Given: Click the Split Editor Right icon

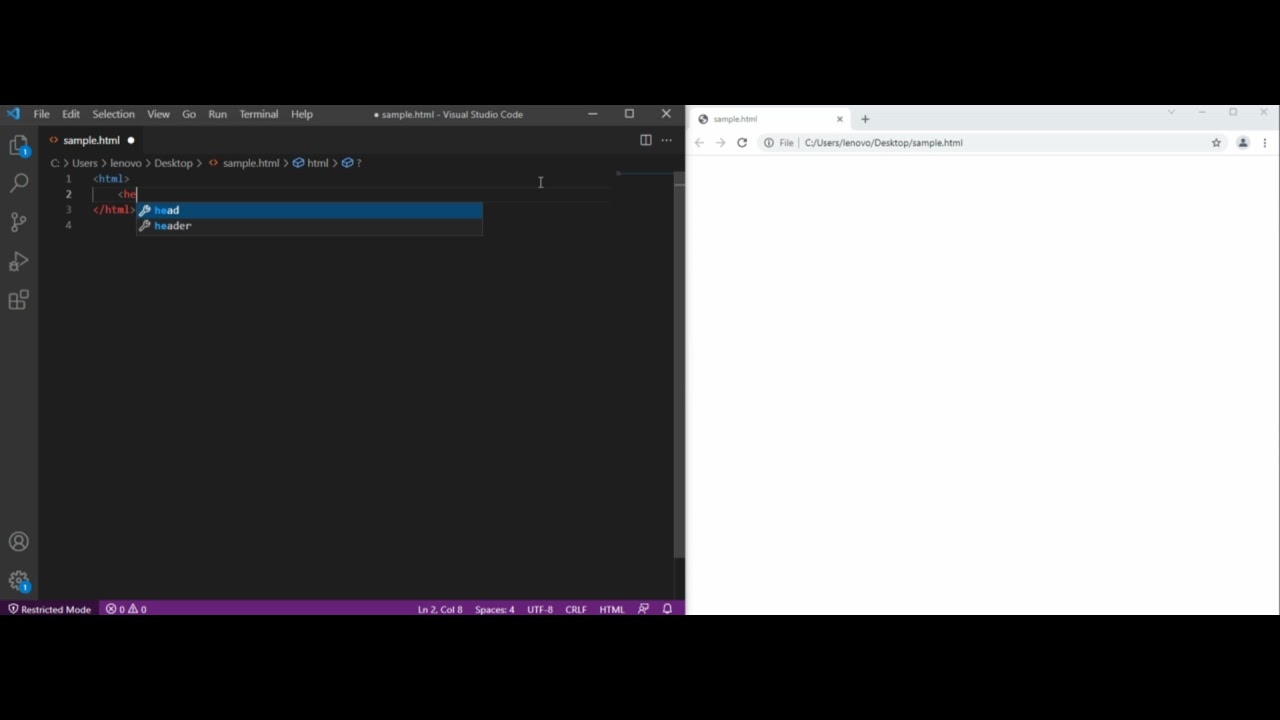Looking at the screenshot, I should pos(646,140).
